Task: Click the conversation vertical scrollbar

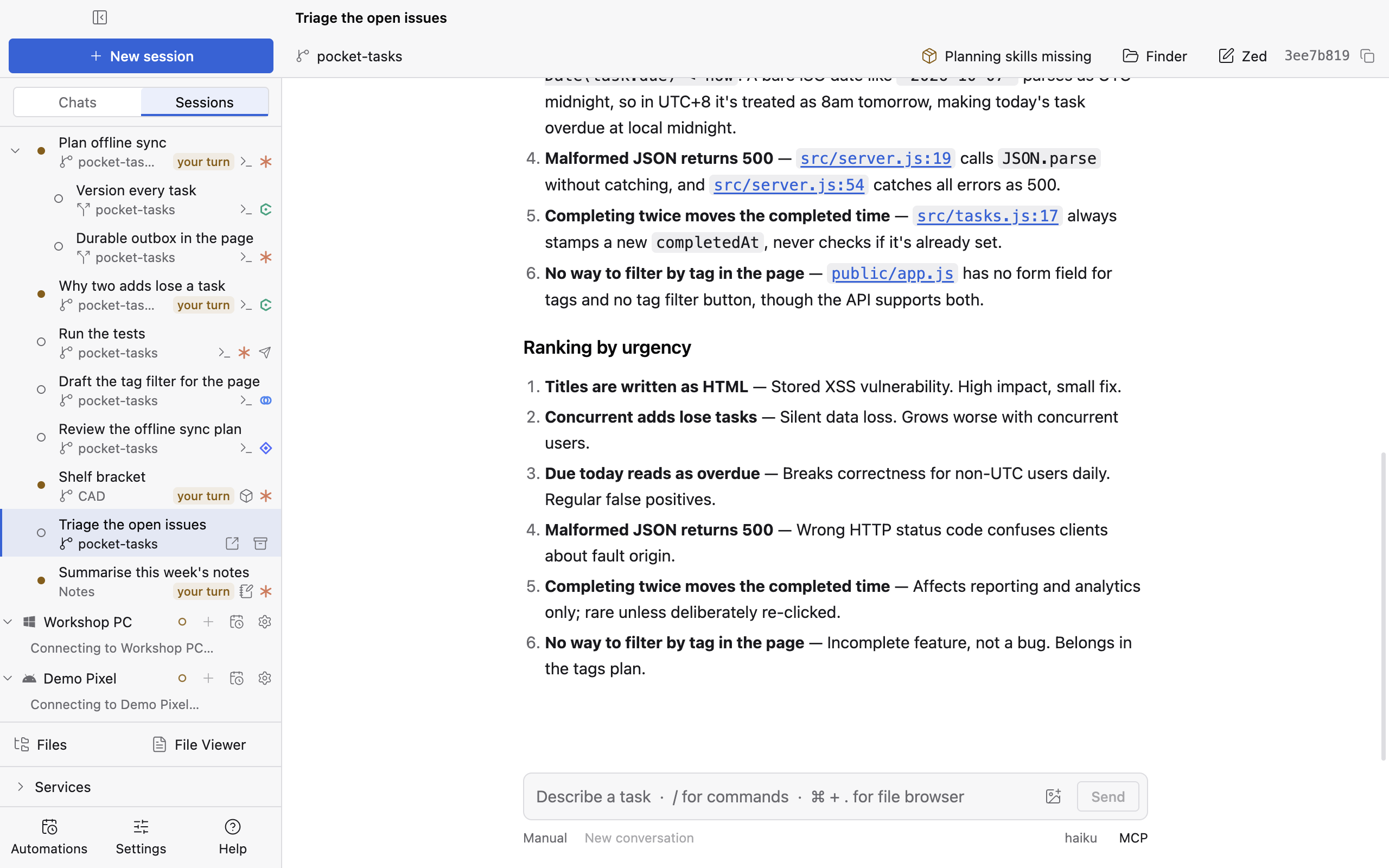Action: point(1383,605)
